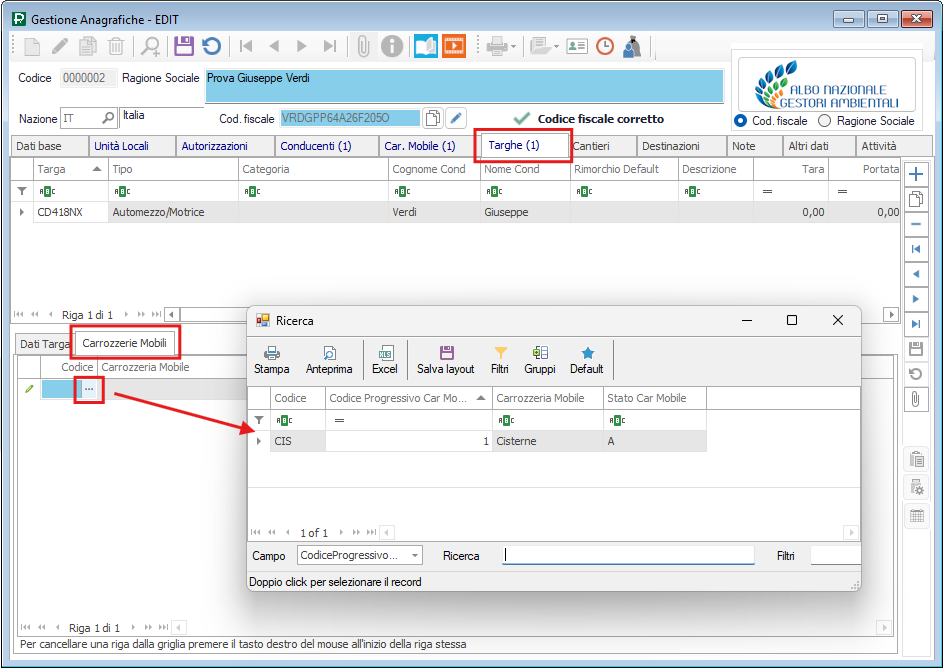Click the info circle toolbar icon
This screenshot has width=944, height=669.
[392, 46]
